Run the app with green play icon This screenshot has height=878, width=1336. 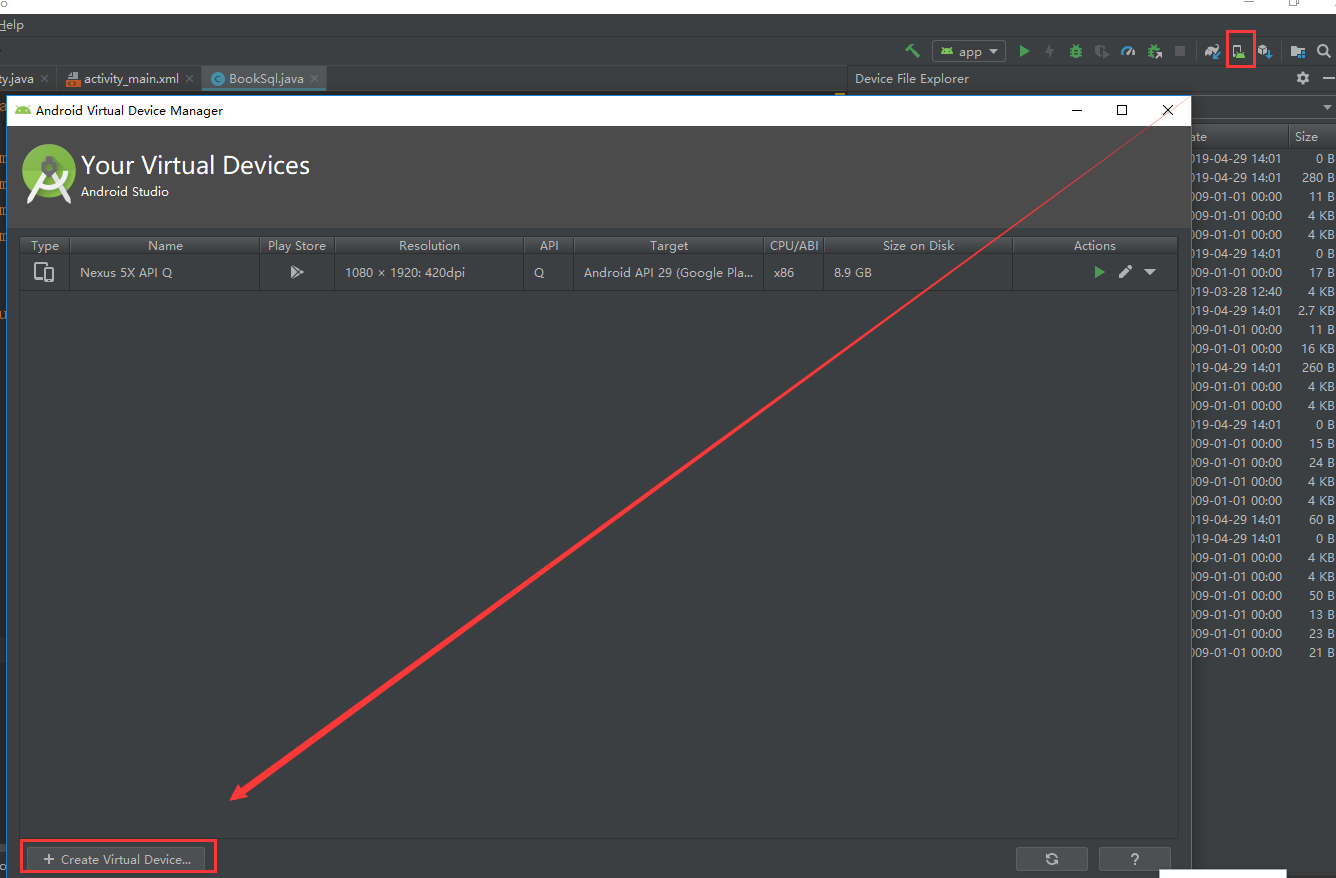(x=1024, y=51)
